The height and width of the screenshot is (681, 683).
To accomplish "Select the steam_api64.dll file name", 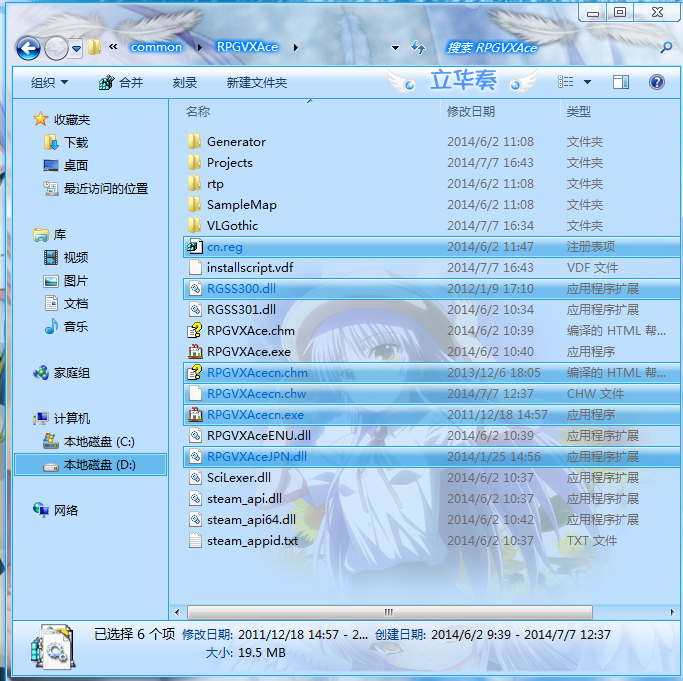I will coord(251,519).
